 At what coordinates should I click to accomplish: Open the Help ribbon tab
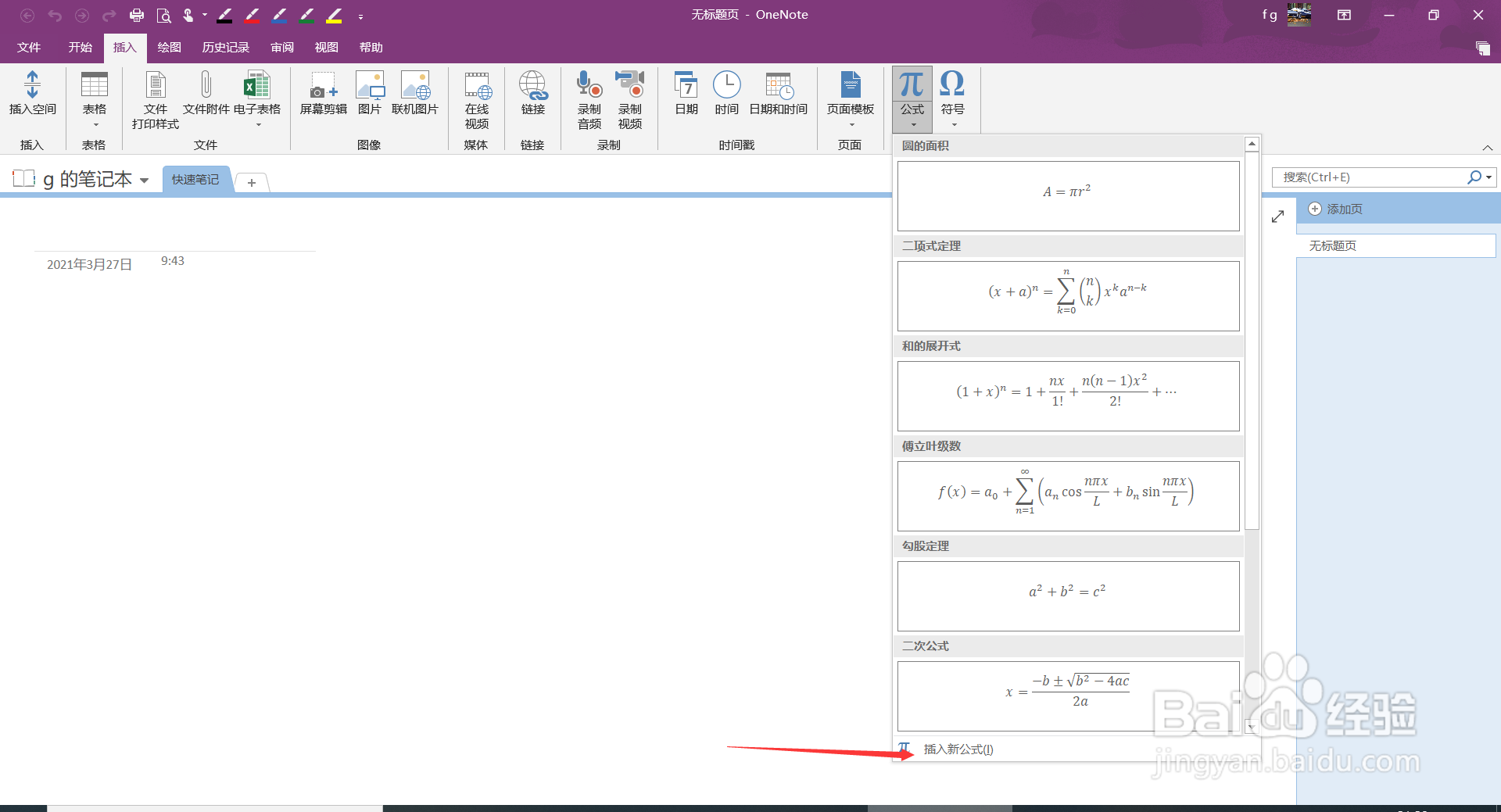point(371,48)
